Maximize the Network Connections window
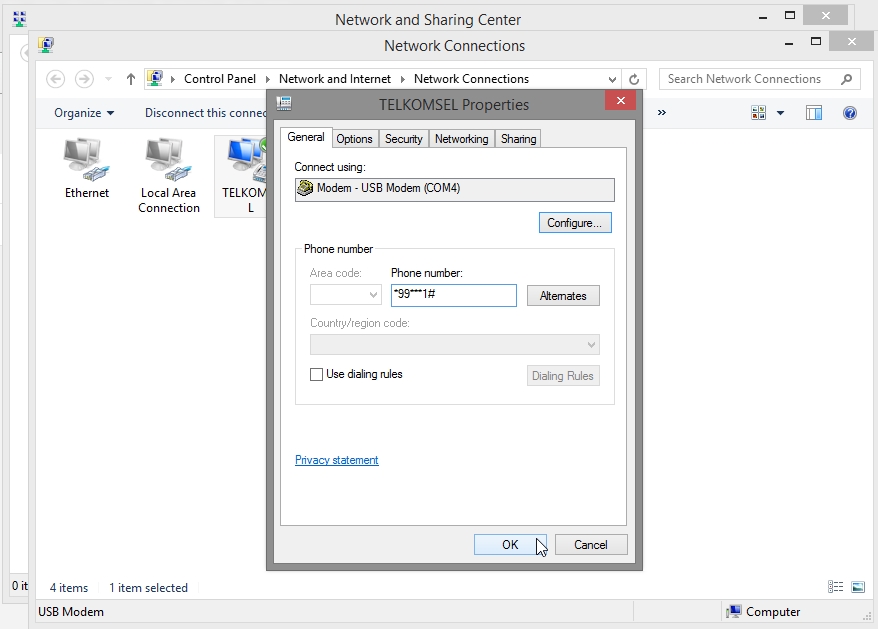Image resolution: width=878 pixels, height=629 pixels. tap(816, 41)
